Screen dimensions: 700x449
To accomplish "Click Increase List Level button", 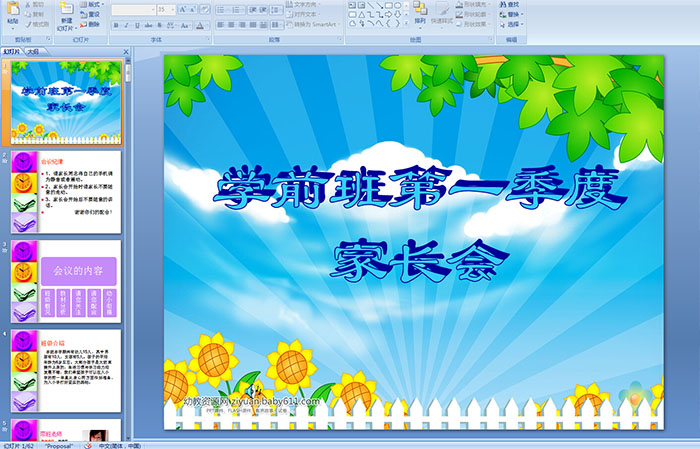I will [x=264, y=9].
